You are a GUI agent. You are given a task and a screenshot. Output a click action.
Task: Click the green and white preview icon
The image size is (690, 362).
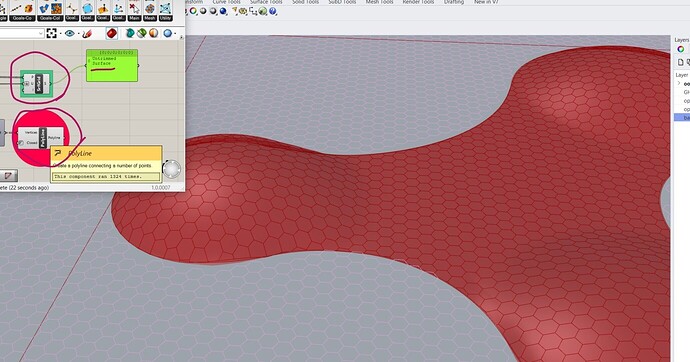[x=141, y=33]
